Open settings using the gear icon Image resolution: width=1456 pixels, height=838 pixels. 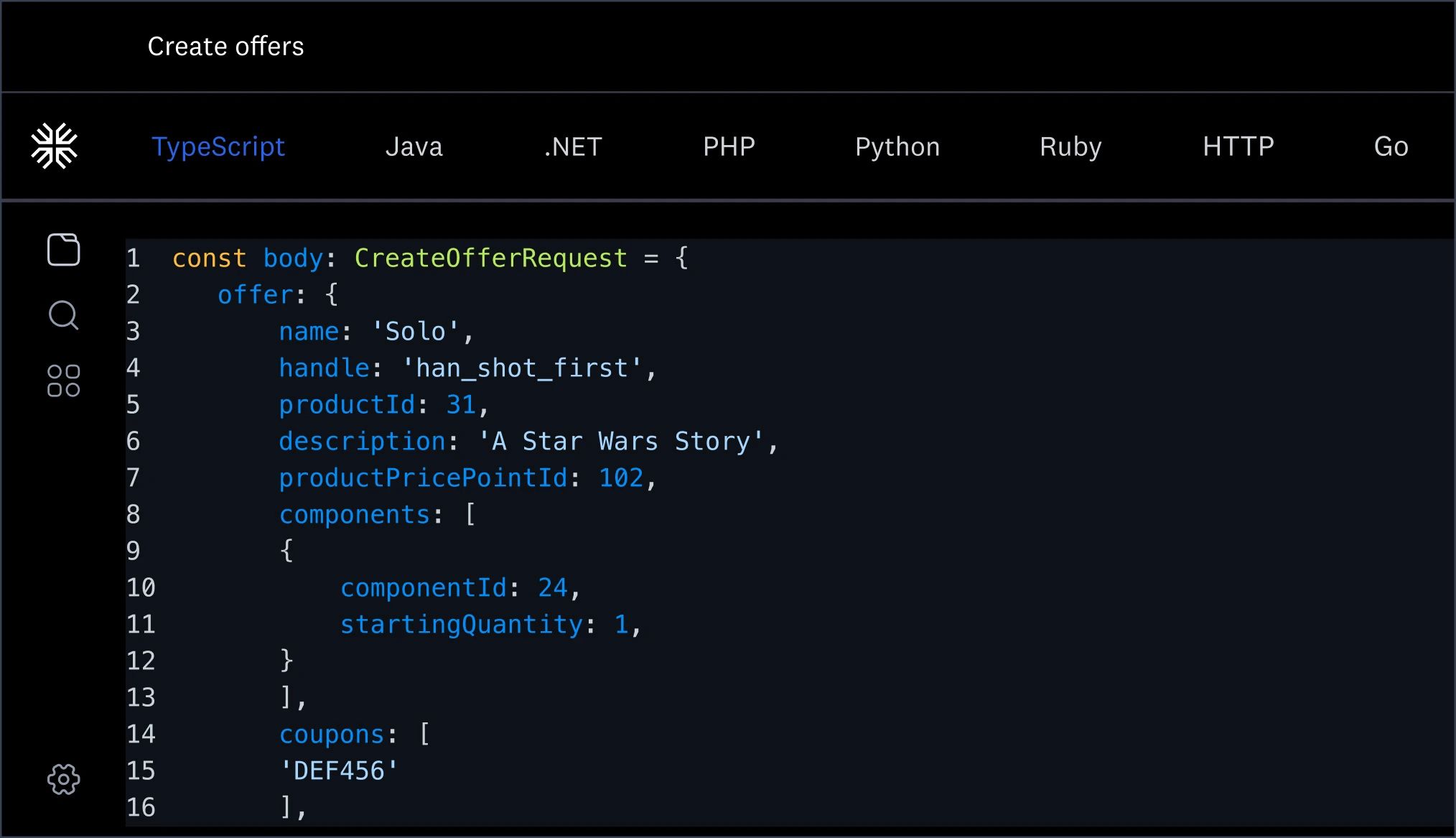click(63, 778)
